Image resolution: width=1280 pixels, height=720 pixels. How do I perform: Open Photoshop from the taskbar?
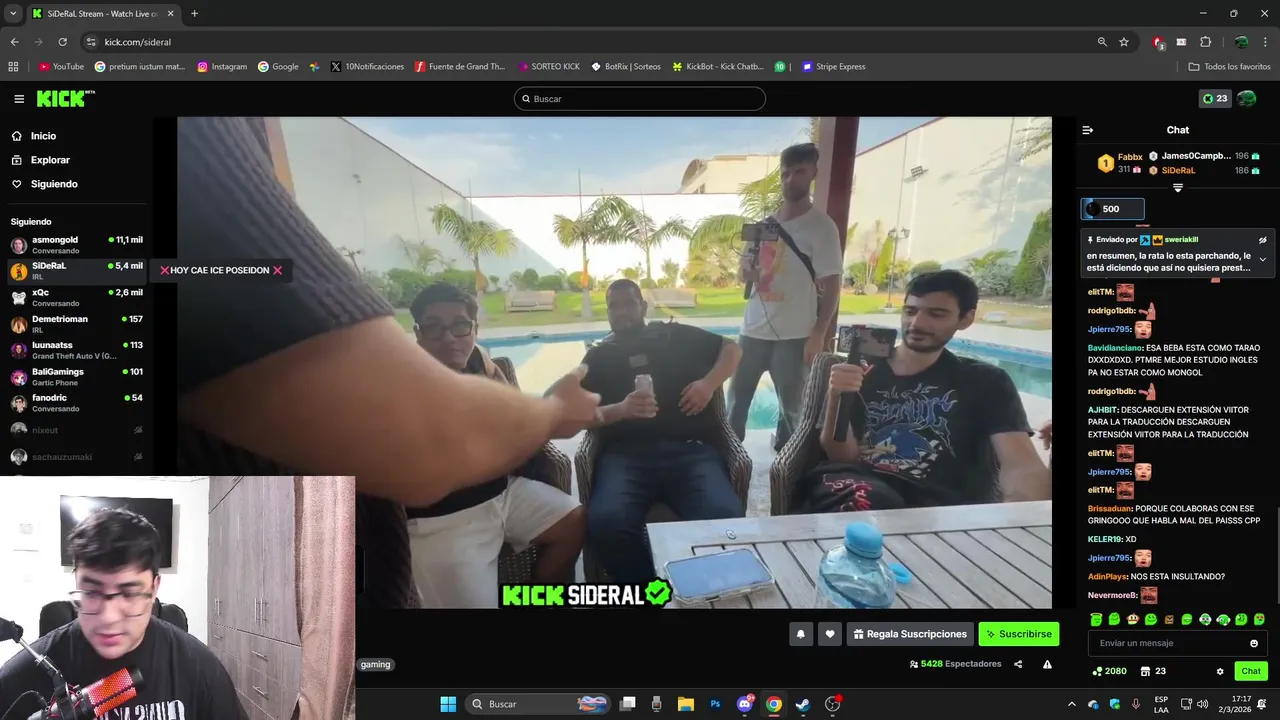715,704
